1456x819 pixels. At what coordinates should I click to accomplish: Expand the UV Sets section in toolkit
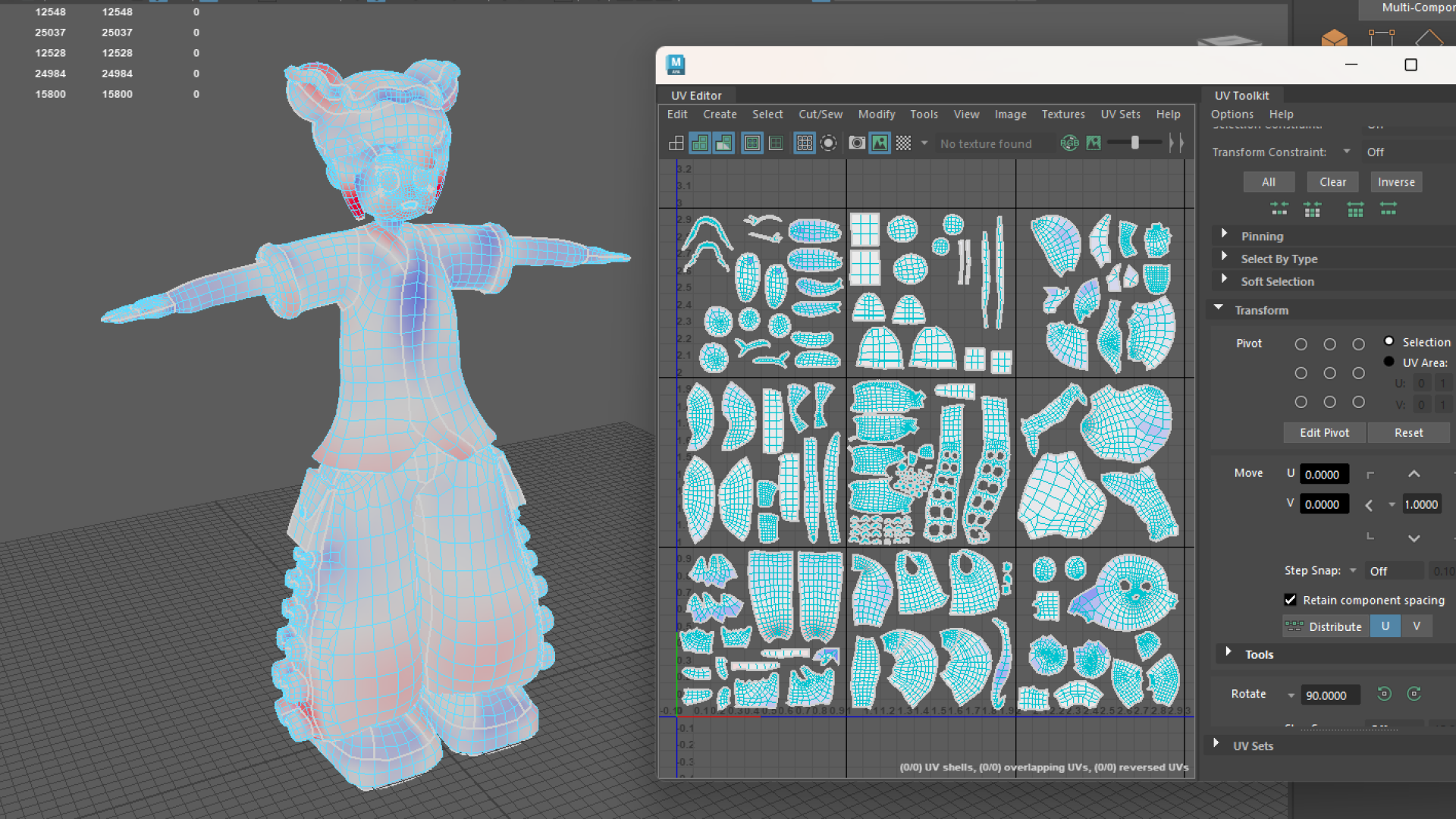[x=1216, y=744]
